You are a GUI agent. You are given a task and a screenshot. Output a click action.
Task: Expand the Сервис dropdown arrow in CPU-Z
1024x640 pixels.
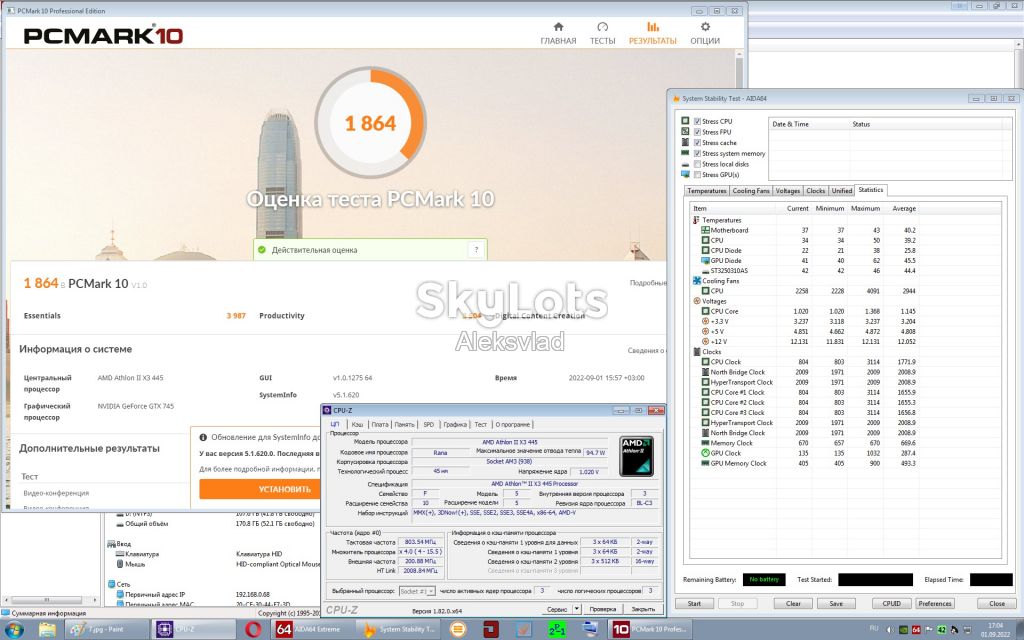[577, 609]
